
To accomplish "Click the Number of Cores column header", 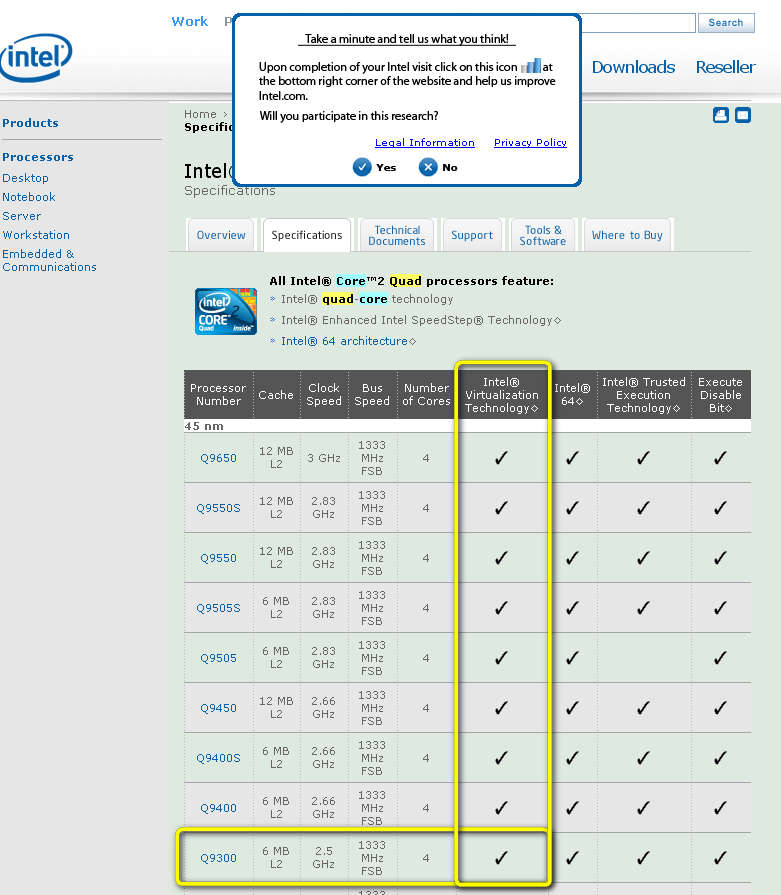I will 426,395.
